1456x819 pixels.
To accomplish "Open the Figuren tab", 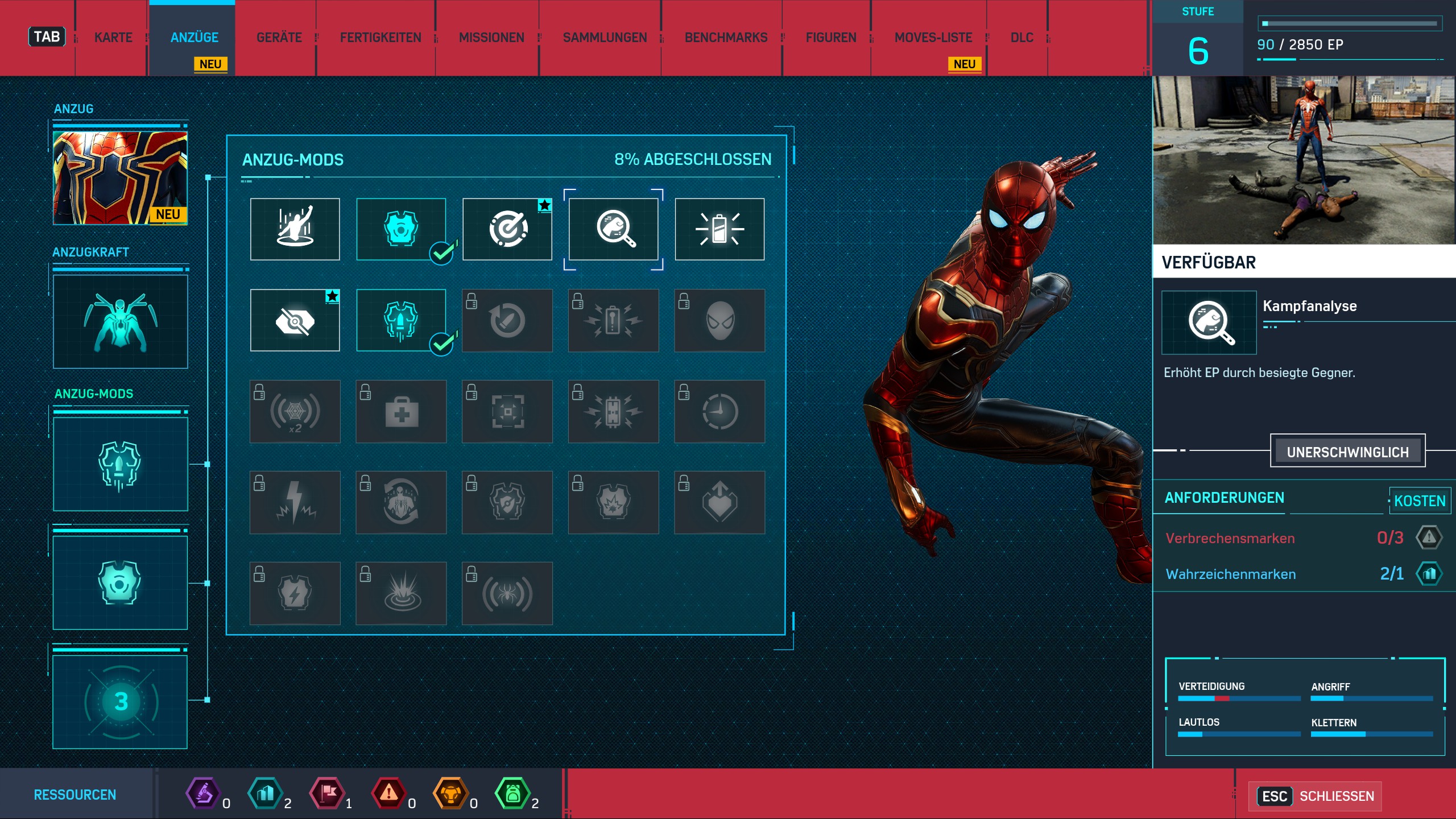I will point(831,38).
